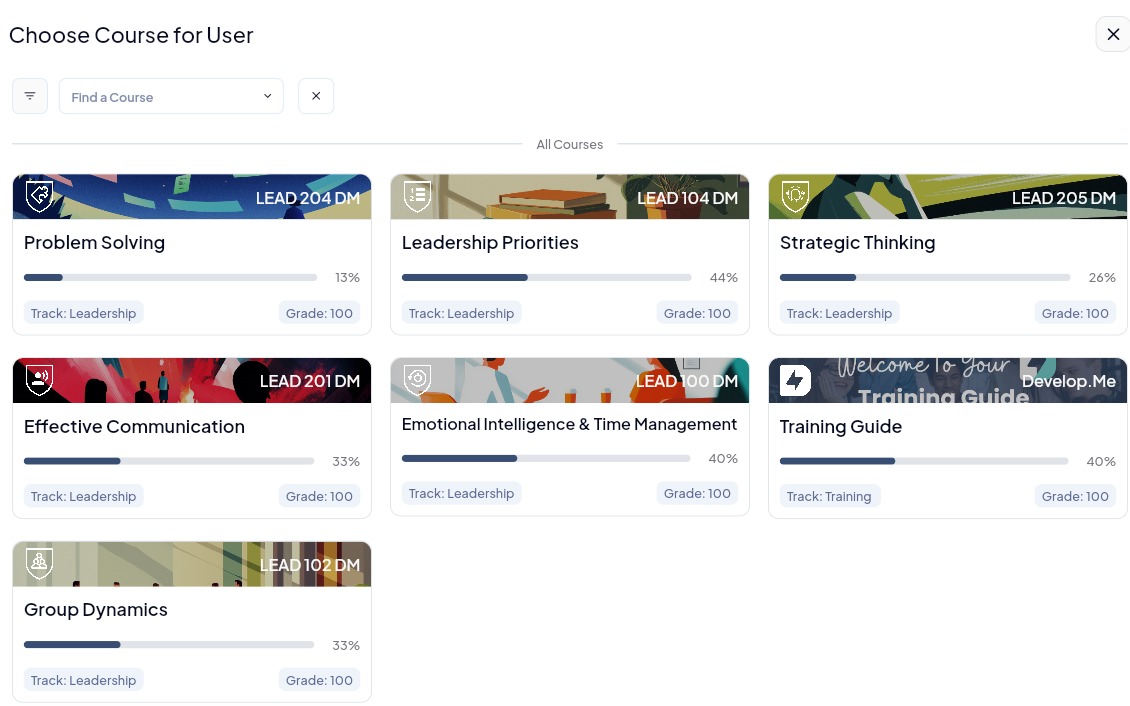Open the Find a Course dropdown
The height and width of the screenshot is (706, 1130).
coord(171,97)
